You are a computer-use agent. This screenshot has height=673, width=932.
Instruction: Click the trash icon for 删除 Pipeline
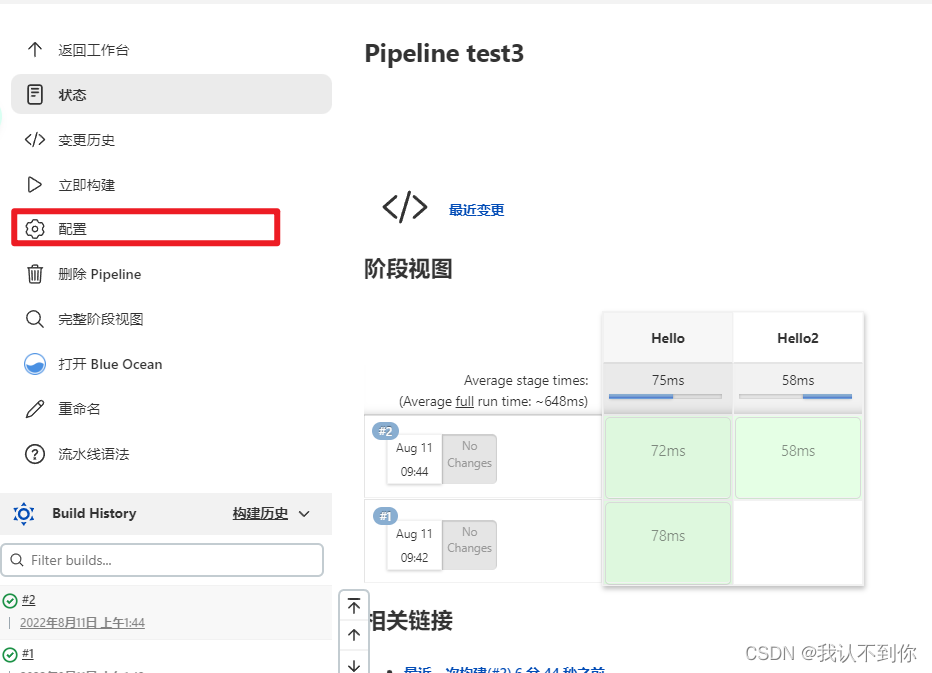(x=35, y=274)
